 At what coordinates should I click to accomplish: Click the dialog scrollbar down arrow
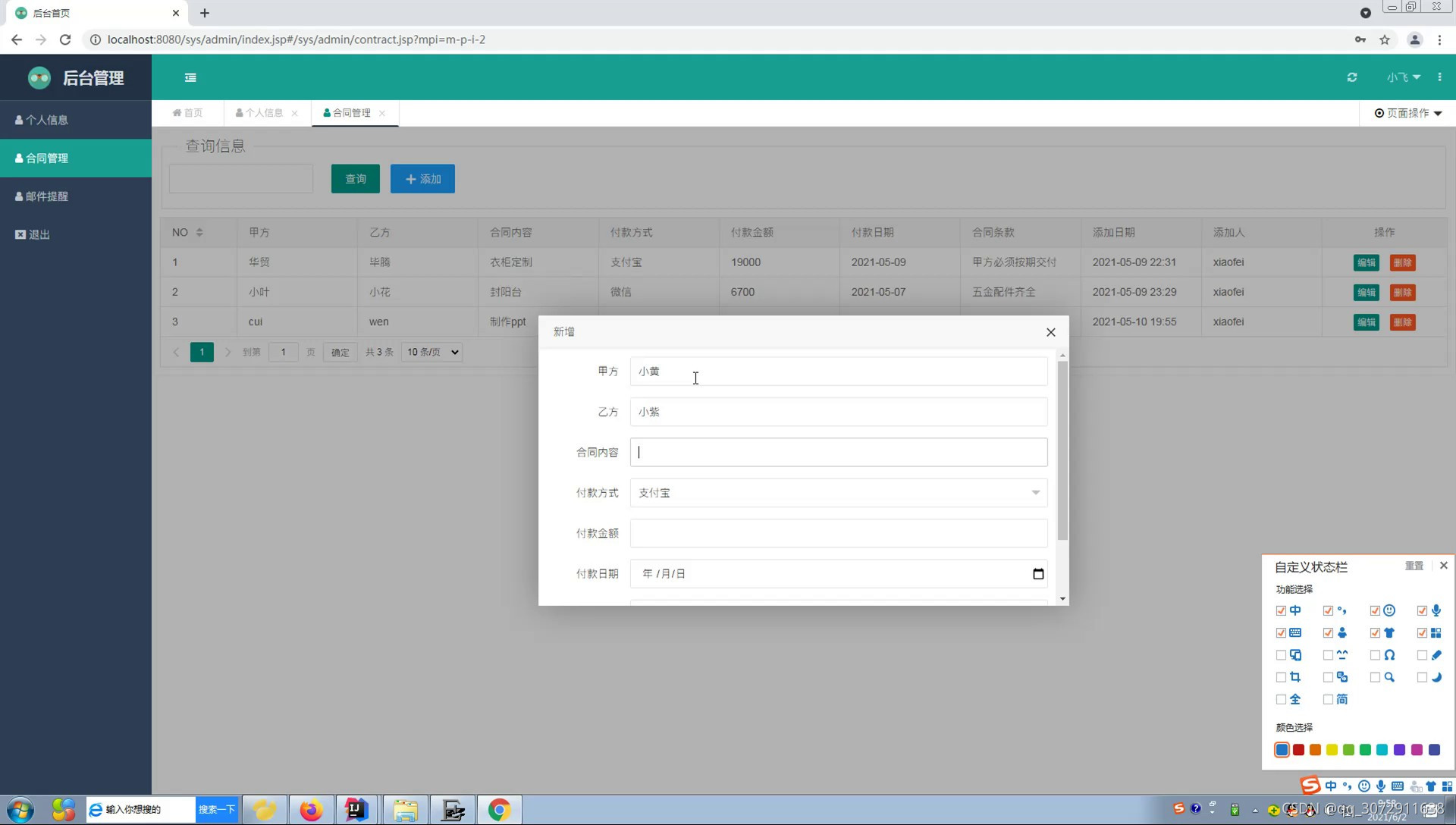coord(1062,599)
